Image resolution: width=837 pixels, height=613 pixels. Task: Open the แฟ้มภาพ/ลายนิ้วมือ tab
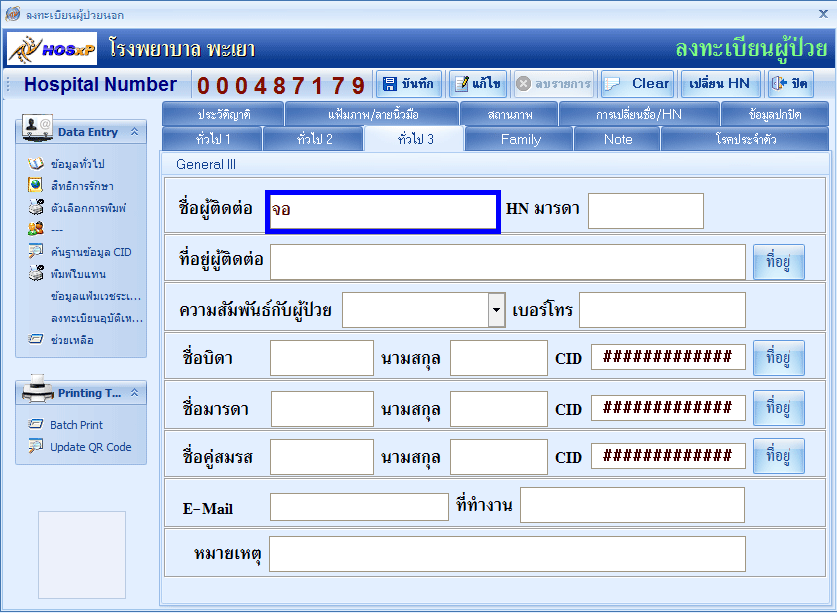(x=373, y=114)
